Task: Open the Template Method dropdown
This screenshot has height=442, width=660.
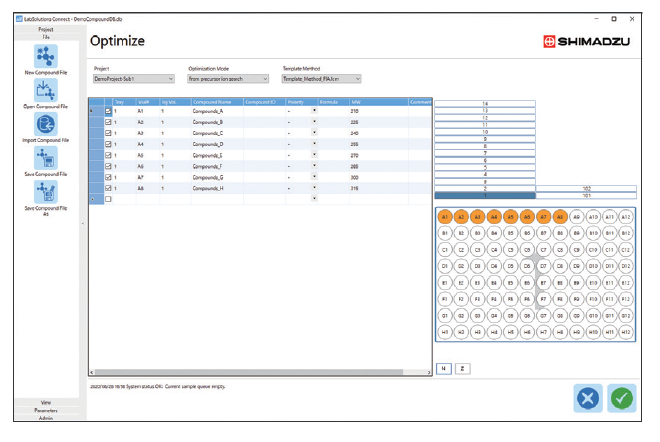Action: click(321, 78)
